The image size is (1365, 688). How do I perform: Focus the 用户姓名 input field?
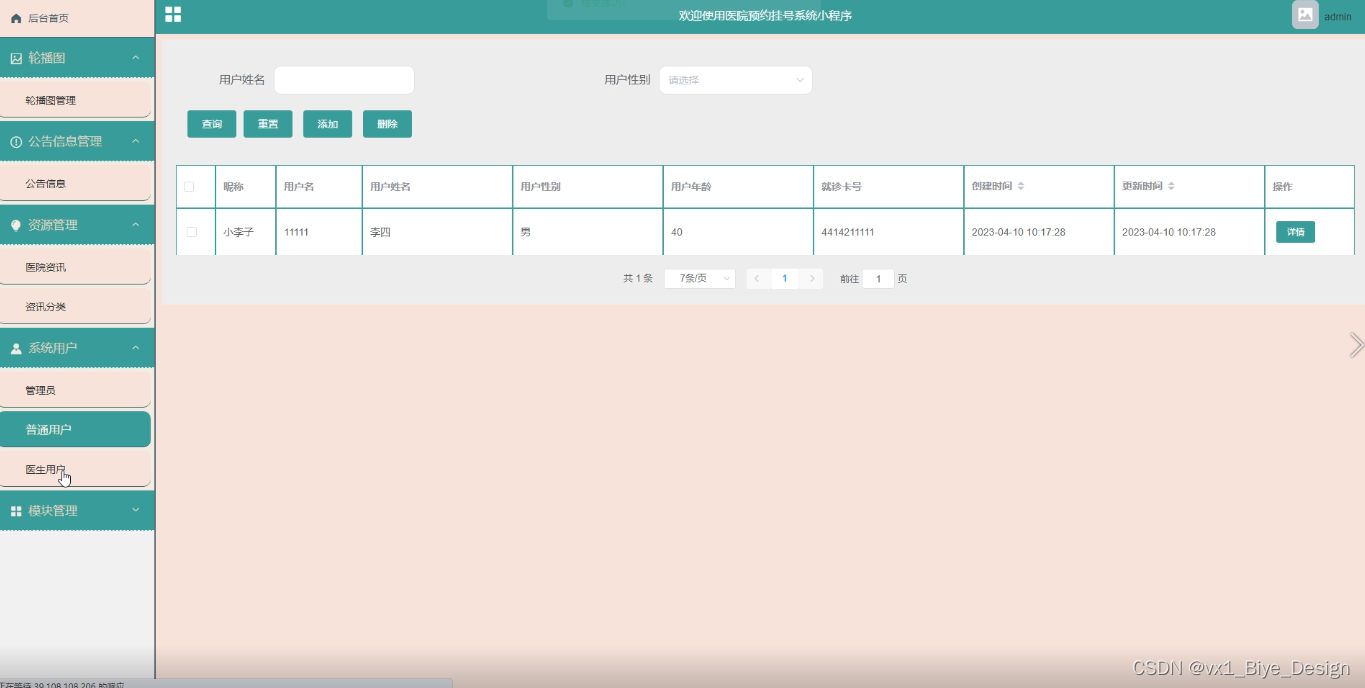click(x=344, y=80)
